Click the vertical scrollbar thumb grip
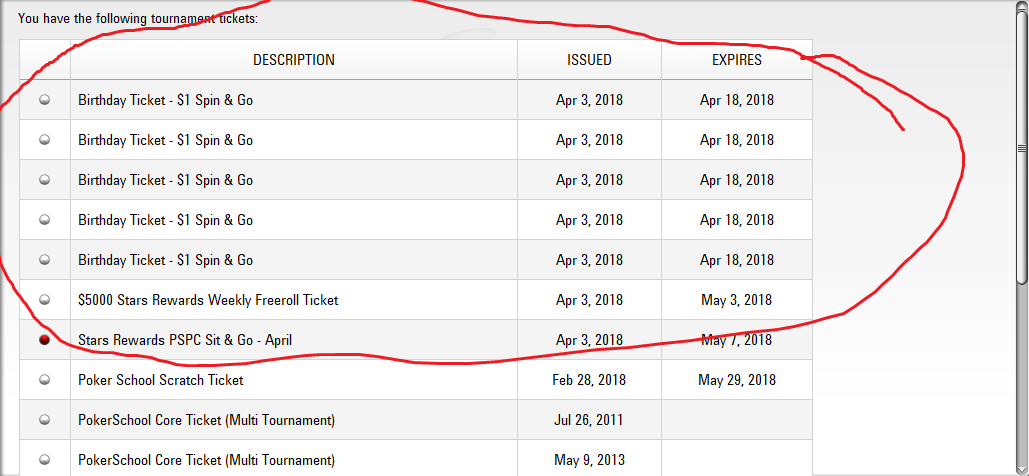The height and width of the screenshot is (476, 1029). pyautogui.click(x=1022, y=148)
